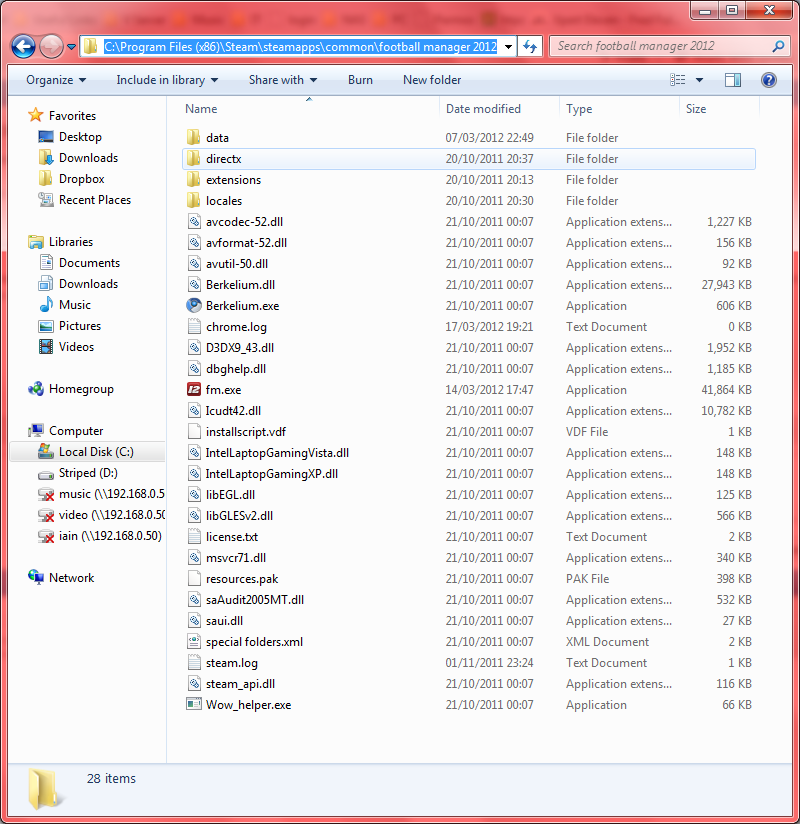
Task: Toggle the preview pane icon
Action: click(x=733, y=80)
